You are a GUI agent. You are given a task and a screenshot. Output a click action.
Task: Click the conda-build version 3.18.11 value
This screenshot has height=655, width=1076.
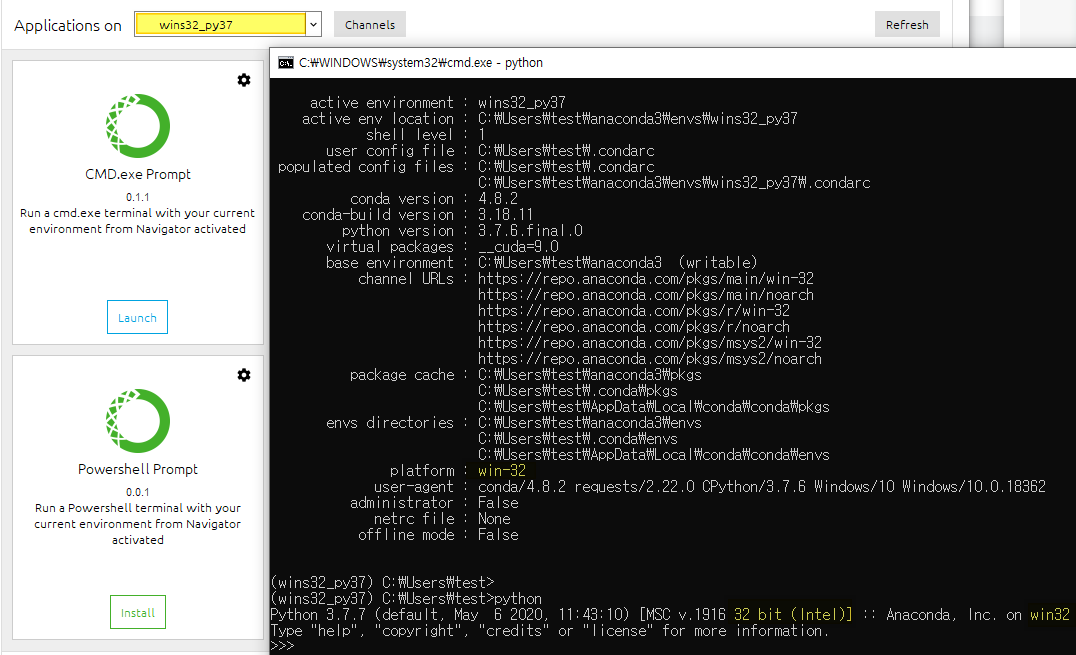pyautogui.click(x=505, y=214)
